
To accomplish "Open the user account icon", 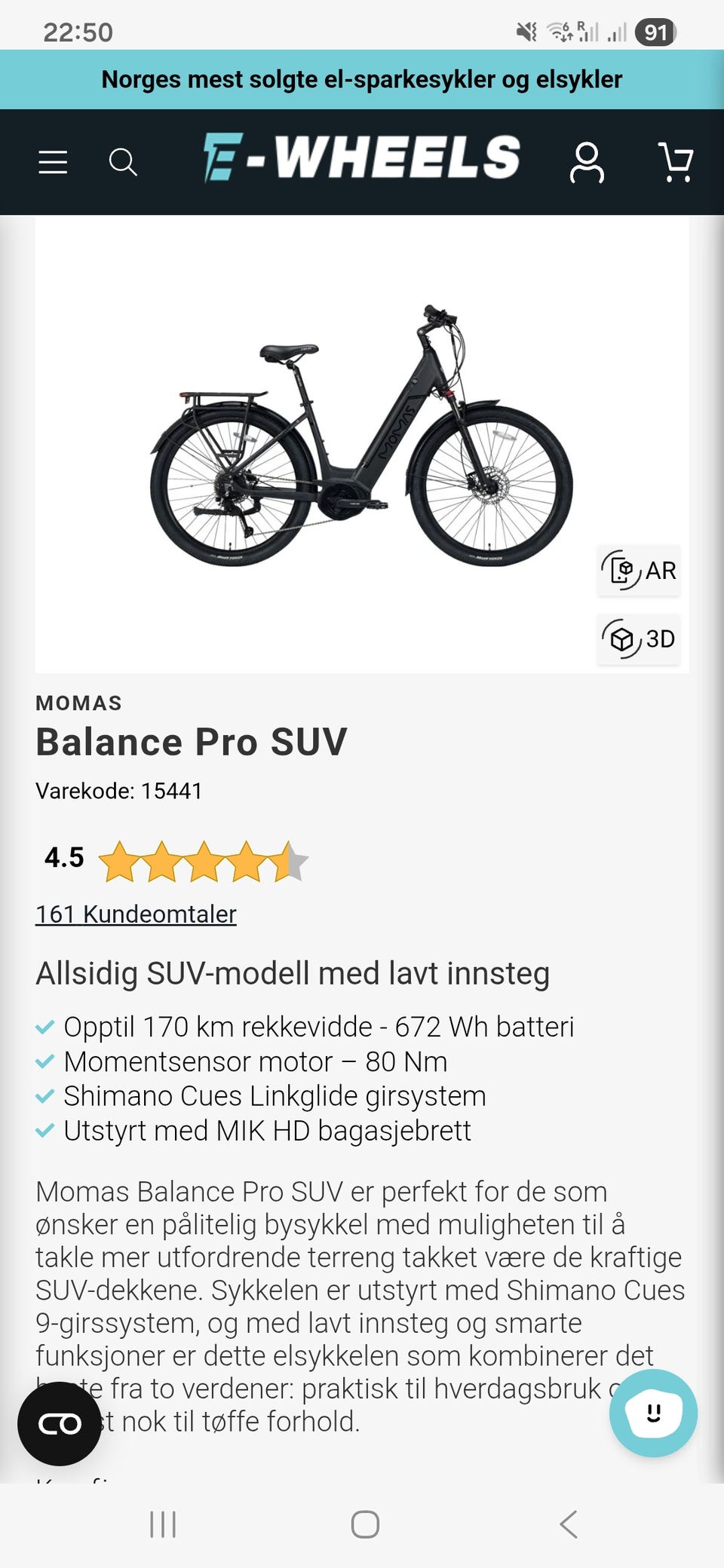I will [x=587, y=162].
